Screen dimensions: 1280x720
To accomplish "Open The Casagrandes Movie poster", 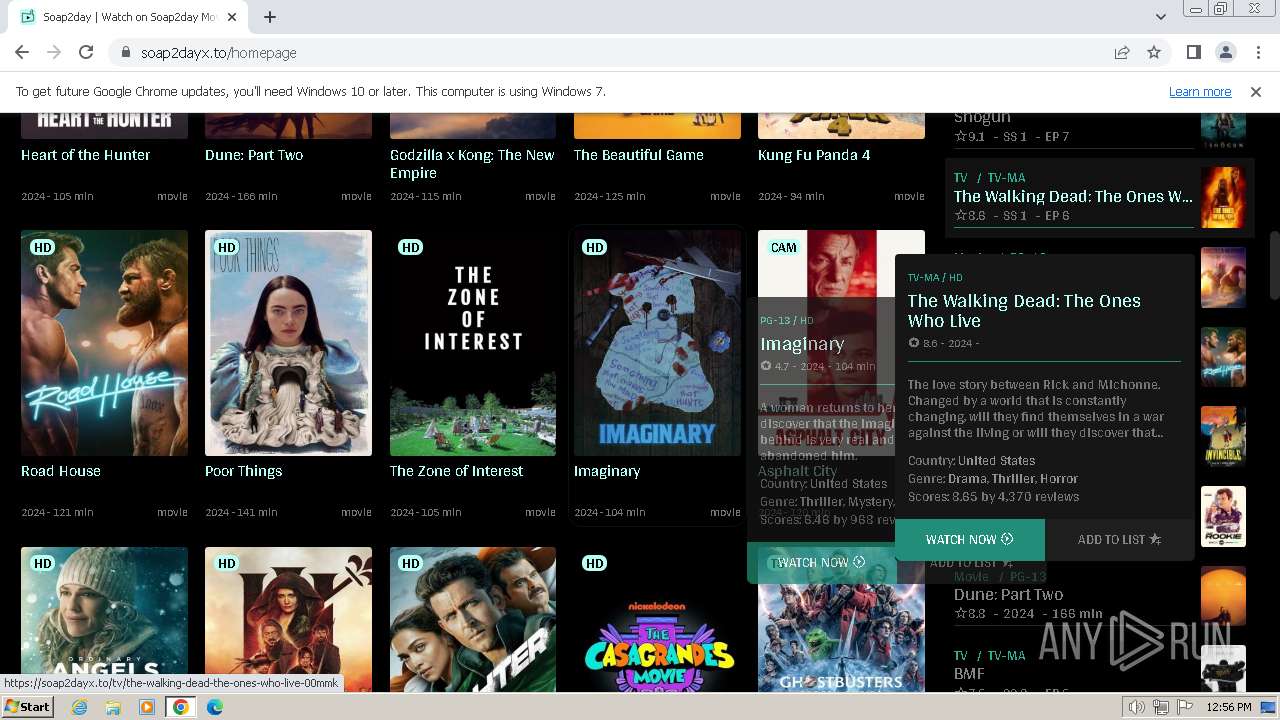I will coord(657,619).
